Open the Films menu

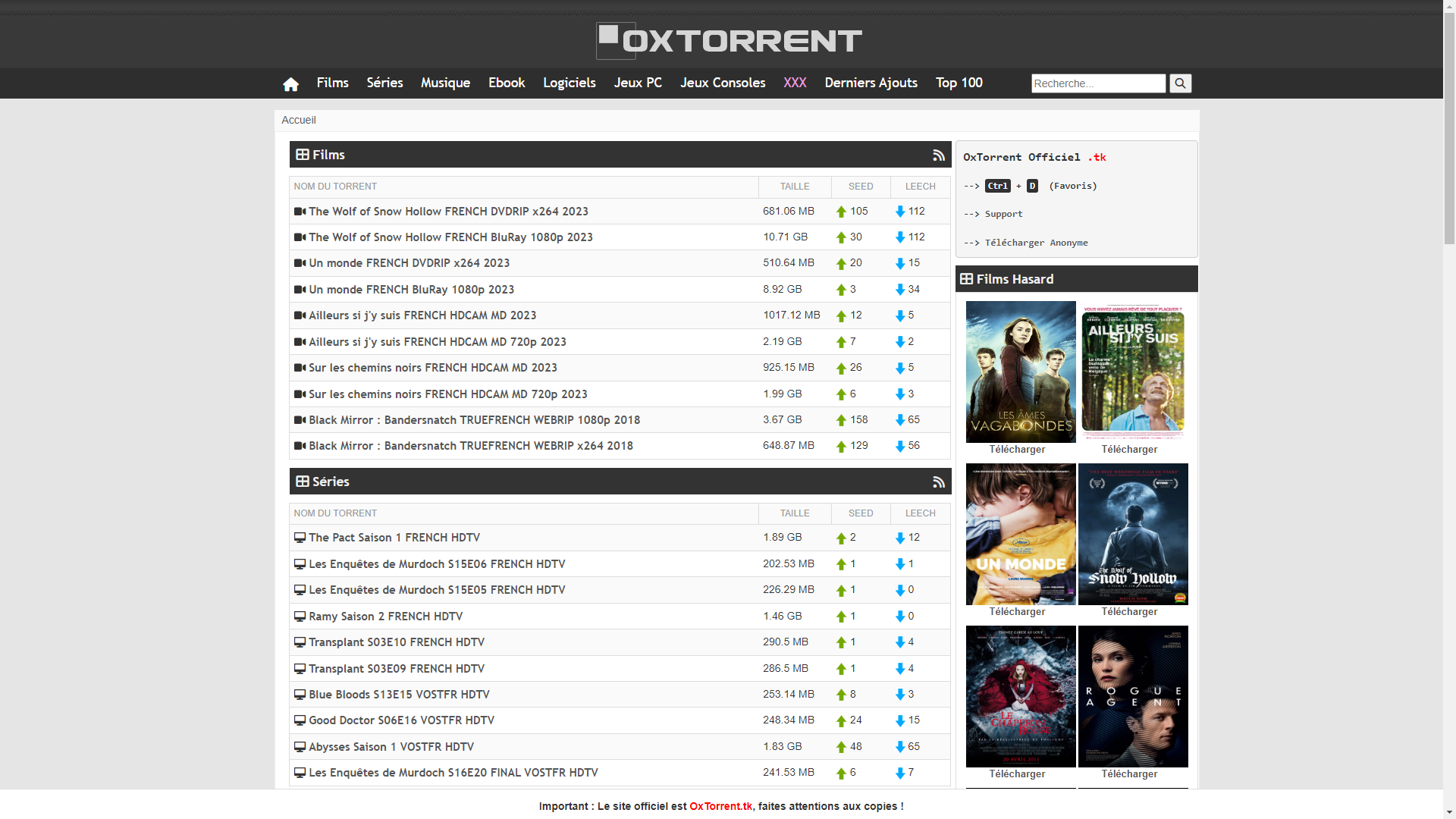[x=332, y=83]
